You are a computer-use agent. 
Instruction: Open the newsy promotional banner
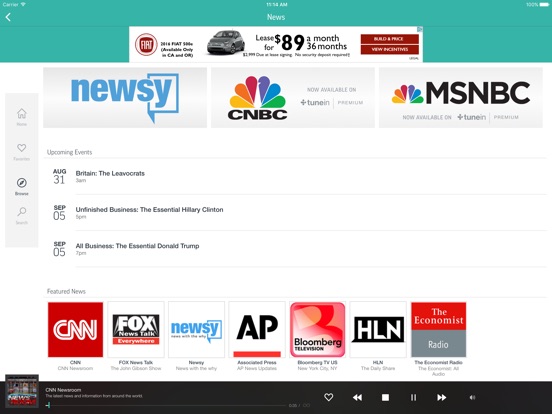tap(125, 98)
